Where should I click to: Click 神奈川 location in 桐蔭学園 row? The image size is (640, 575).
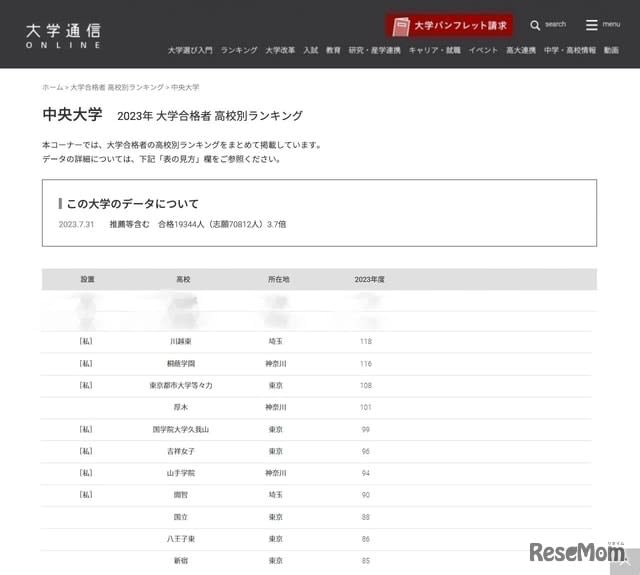276,363
